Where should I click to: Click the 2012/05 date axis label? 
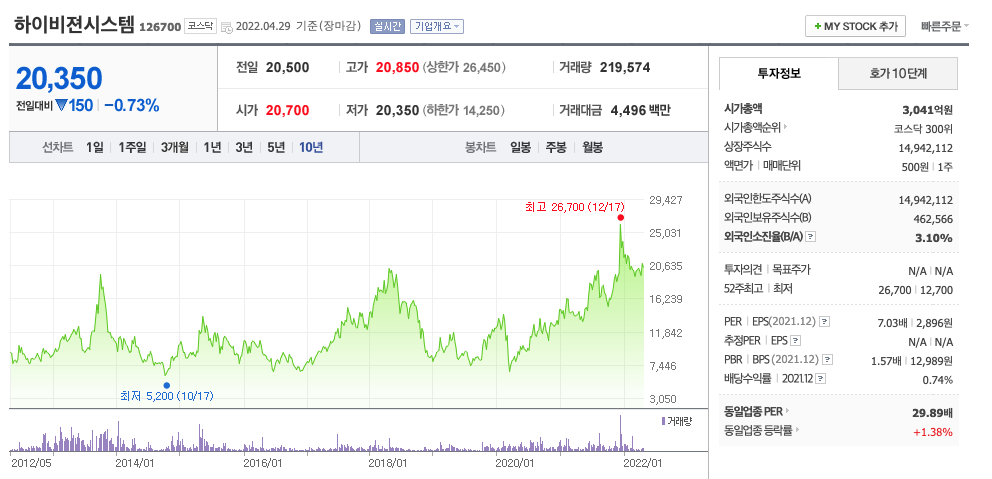(32, 463)
